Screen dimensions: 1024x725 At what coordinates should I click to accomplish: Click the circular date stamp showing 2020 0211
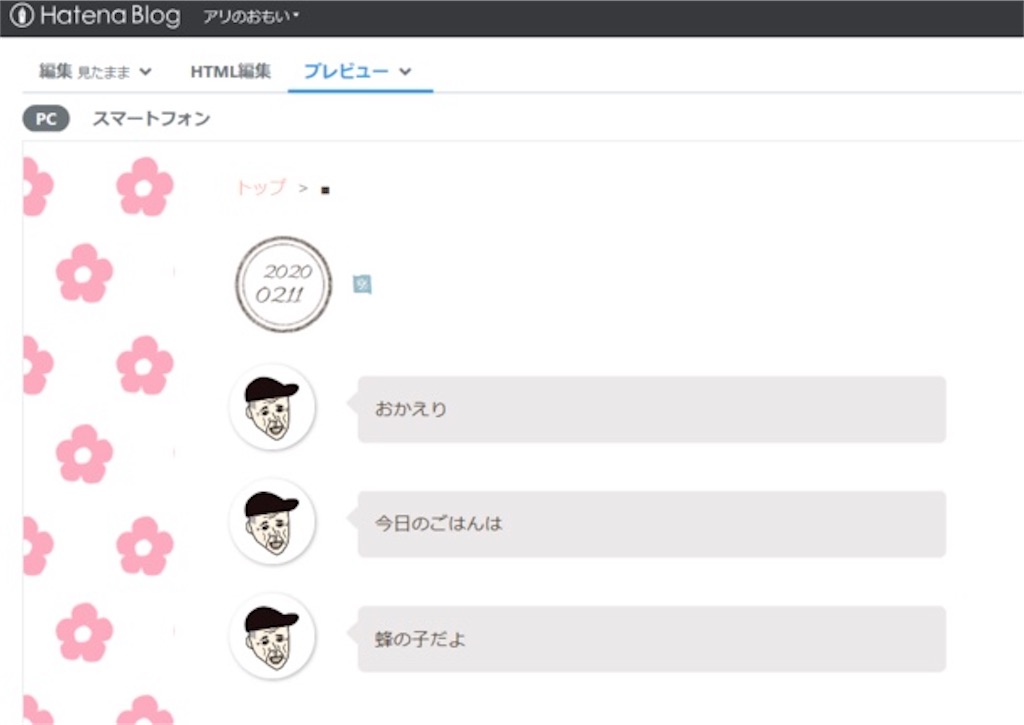coord(283,283)
